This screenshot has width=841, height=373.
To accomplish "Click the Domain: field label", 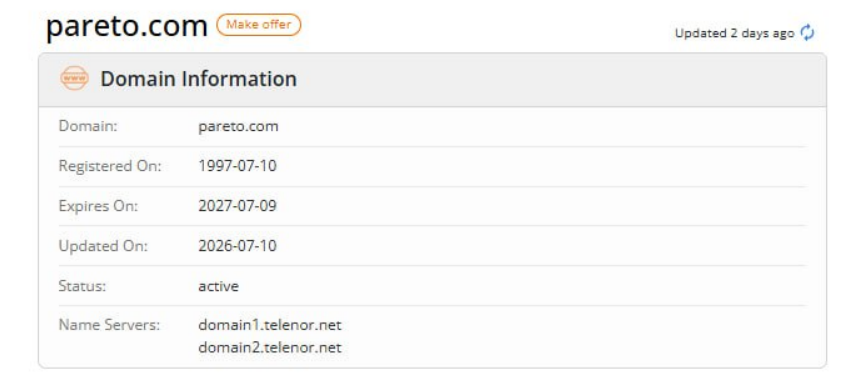I will pyautogui.click(x=88, y=126).
